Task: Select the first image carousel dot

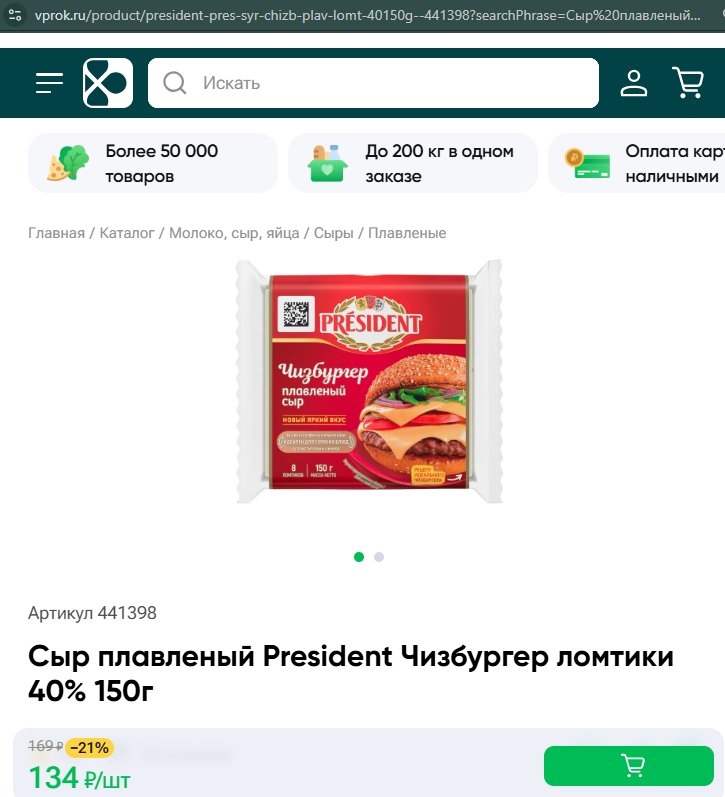Action: pyautogui.click(x=359, y=557)
